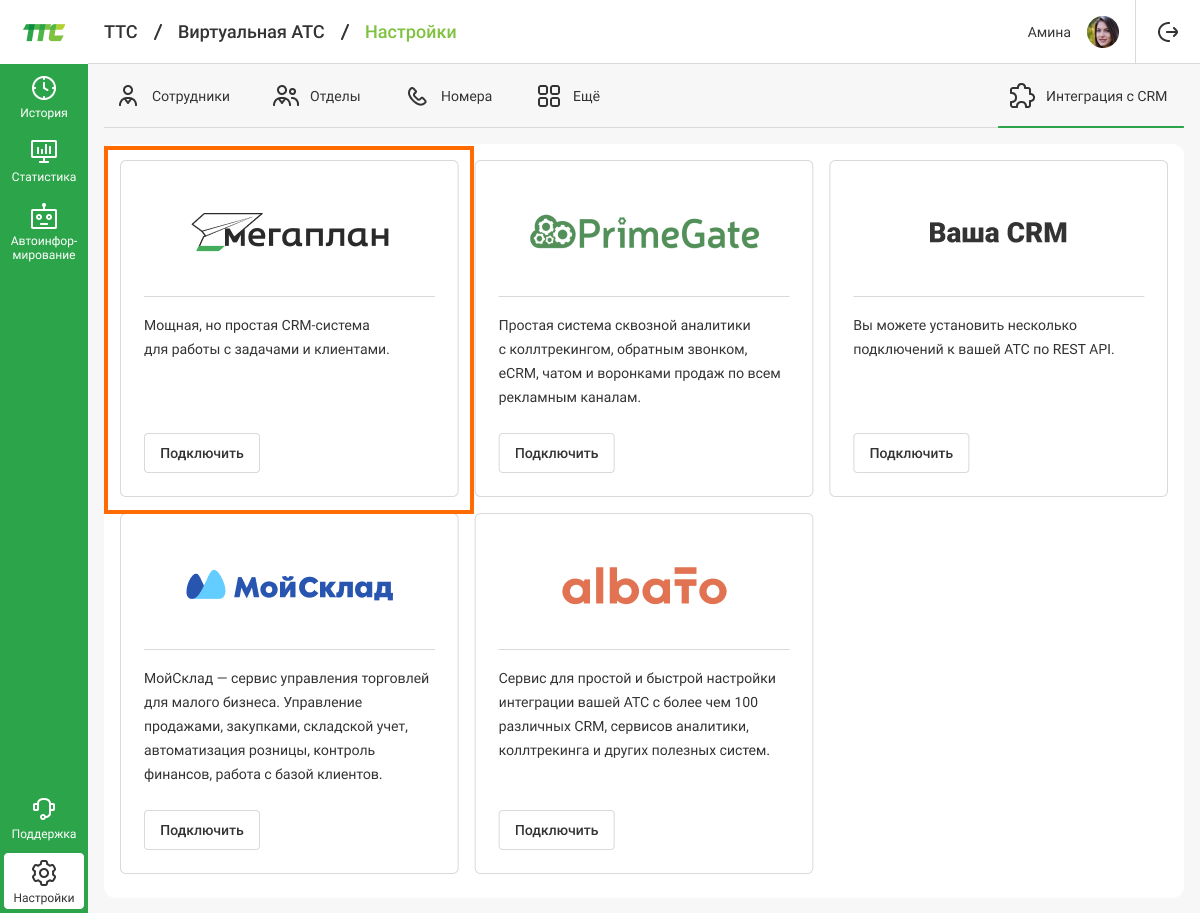1200x913 pixels.
Task: Click the albato description text
Action: [637, 715]
